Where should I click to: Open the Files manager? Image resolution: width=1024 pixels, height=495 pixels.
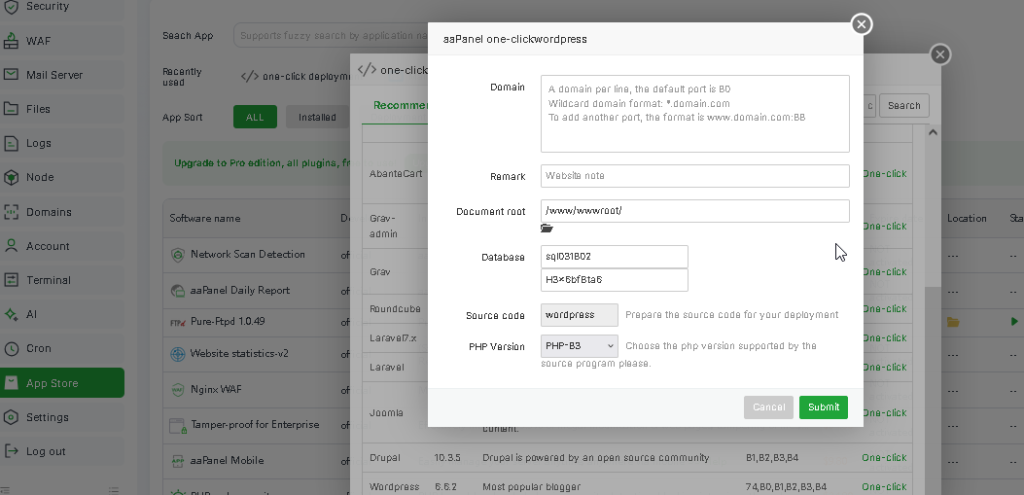pos(62,109)
